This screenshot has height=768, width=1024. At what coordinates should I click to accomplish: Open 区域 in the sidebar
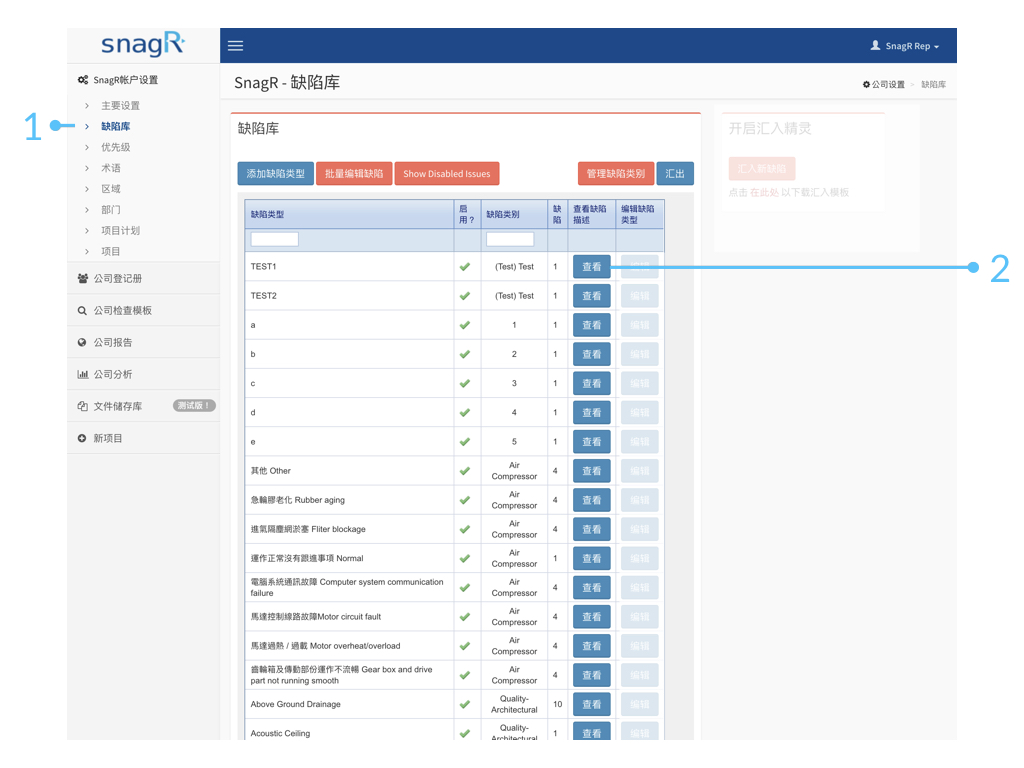[110, 189]
